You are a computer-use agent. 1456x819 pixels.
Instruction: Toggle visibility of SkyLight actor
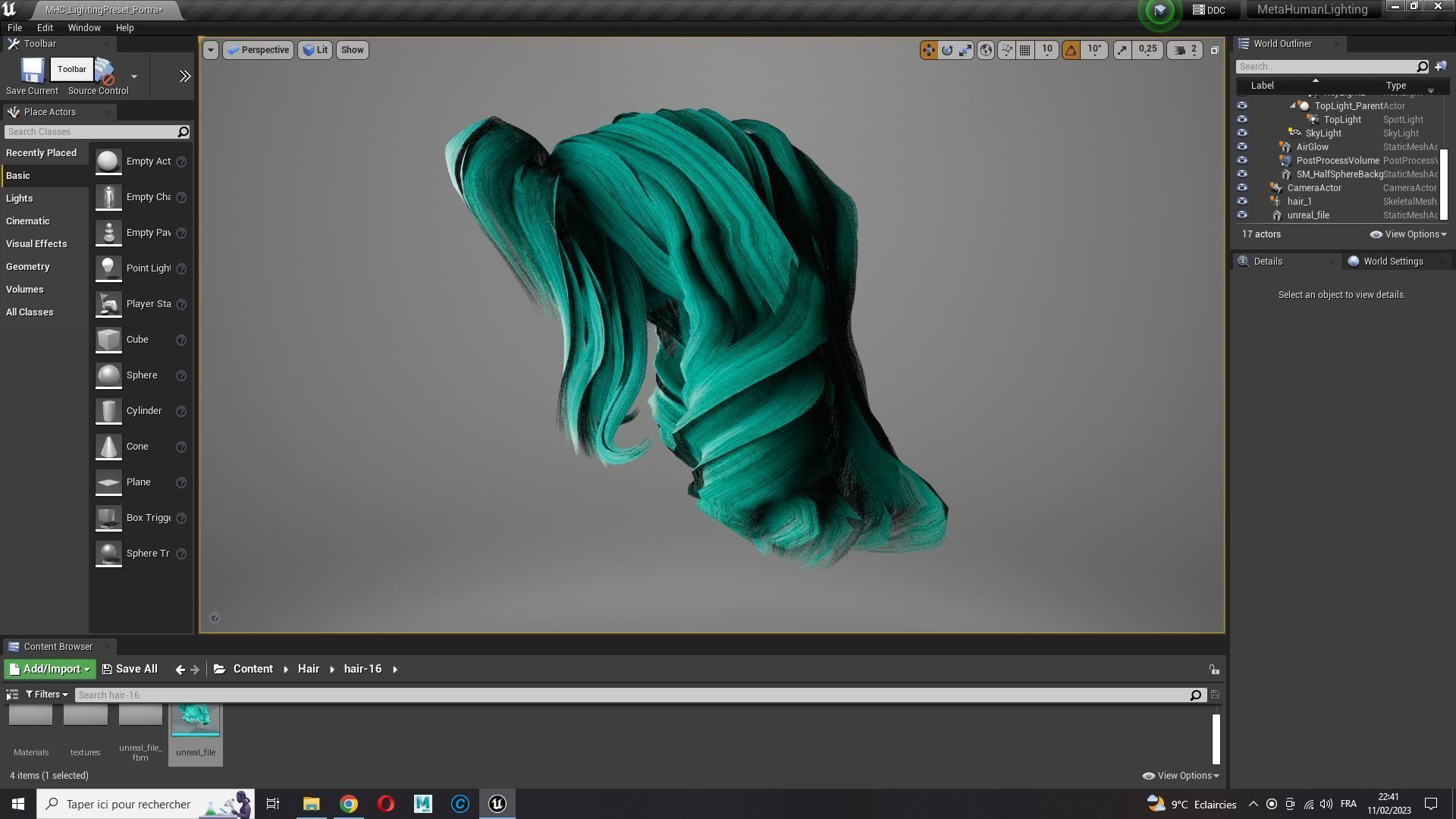pos(1241,133)
